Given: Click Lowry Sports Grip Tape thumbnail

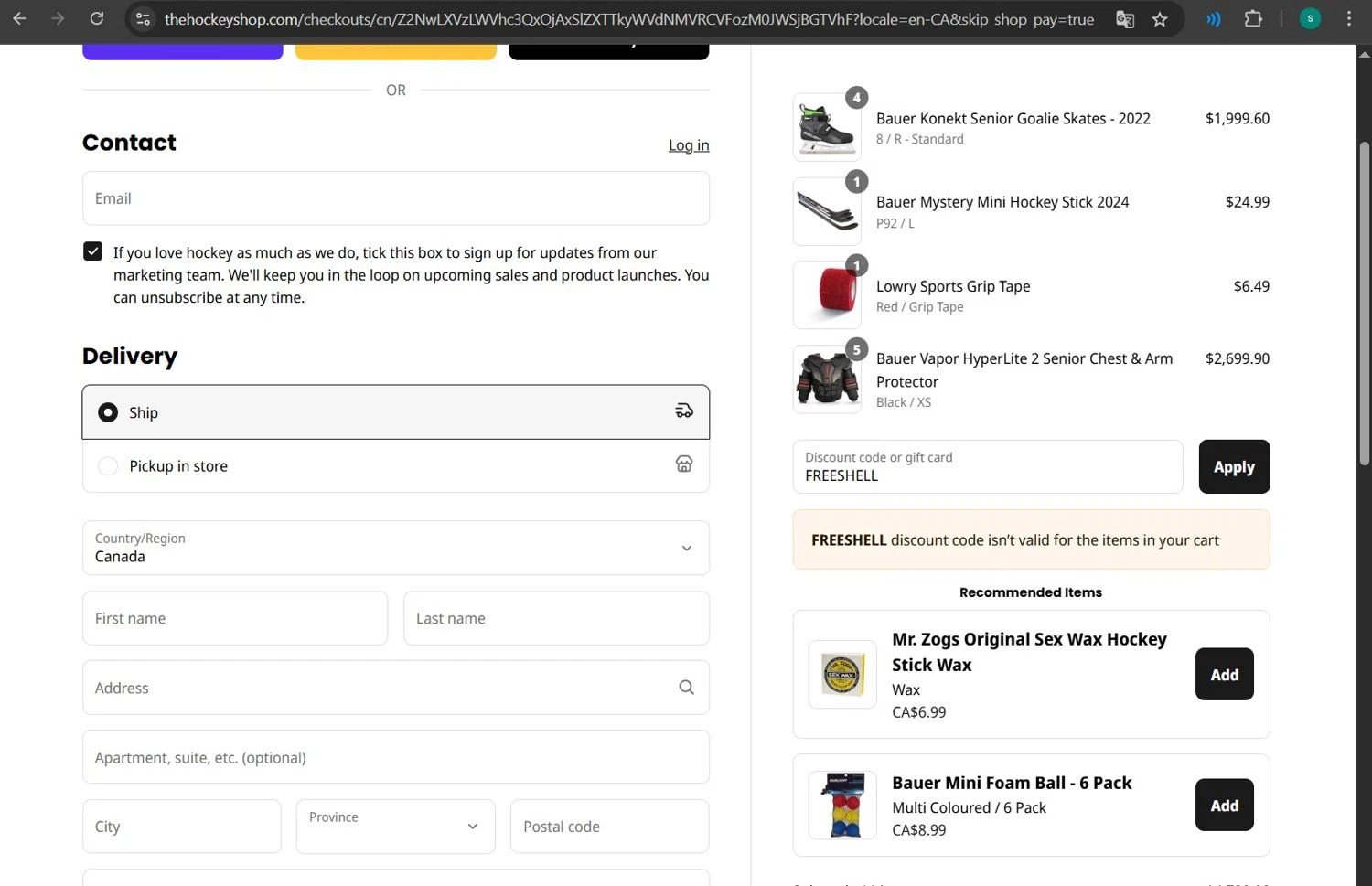Looking at the screenshot, I should pos(827,295).
